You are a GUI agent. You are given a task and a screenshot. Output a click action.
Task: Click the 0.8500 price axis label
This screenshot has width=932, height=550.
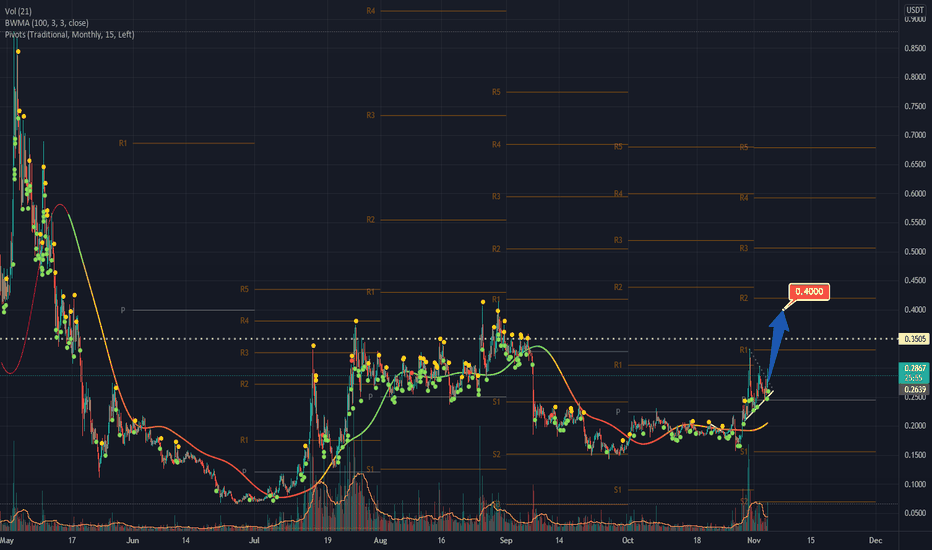tap(915, 48)
